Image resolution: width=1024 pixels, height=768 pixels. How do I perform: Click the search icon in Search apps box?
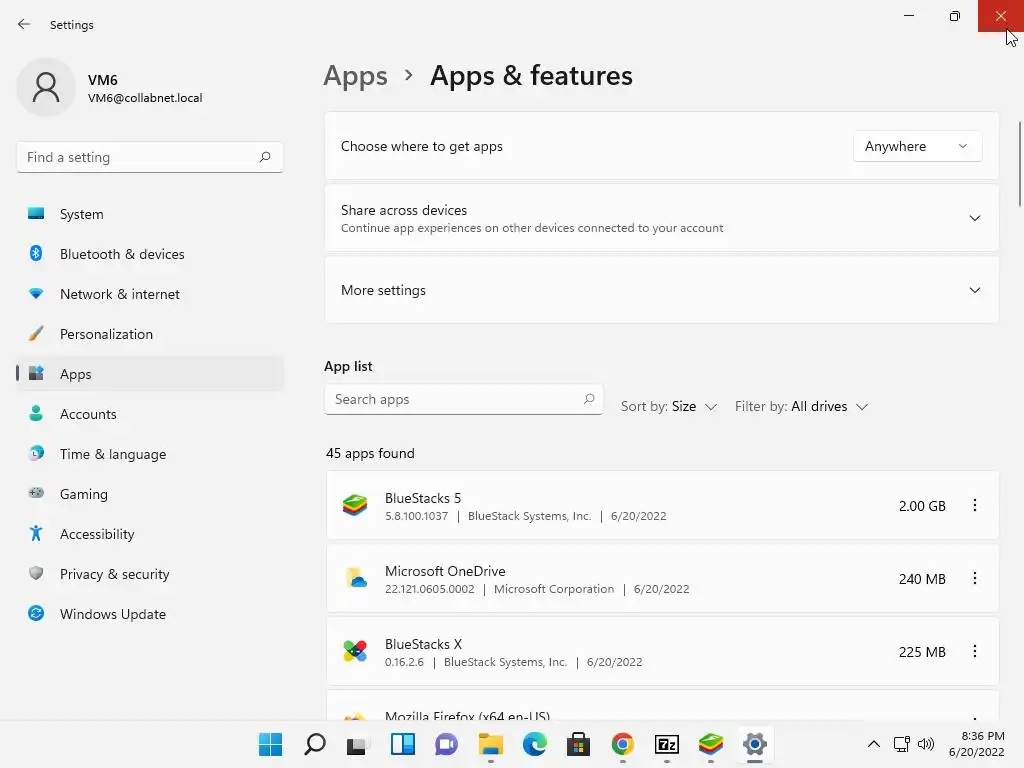point(588,398)
